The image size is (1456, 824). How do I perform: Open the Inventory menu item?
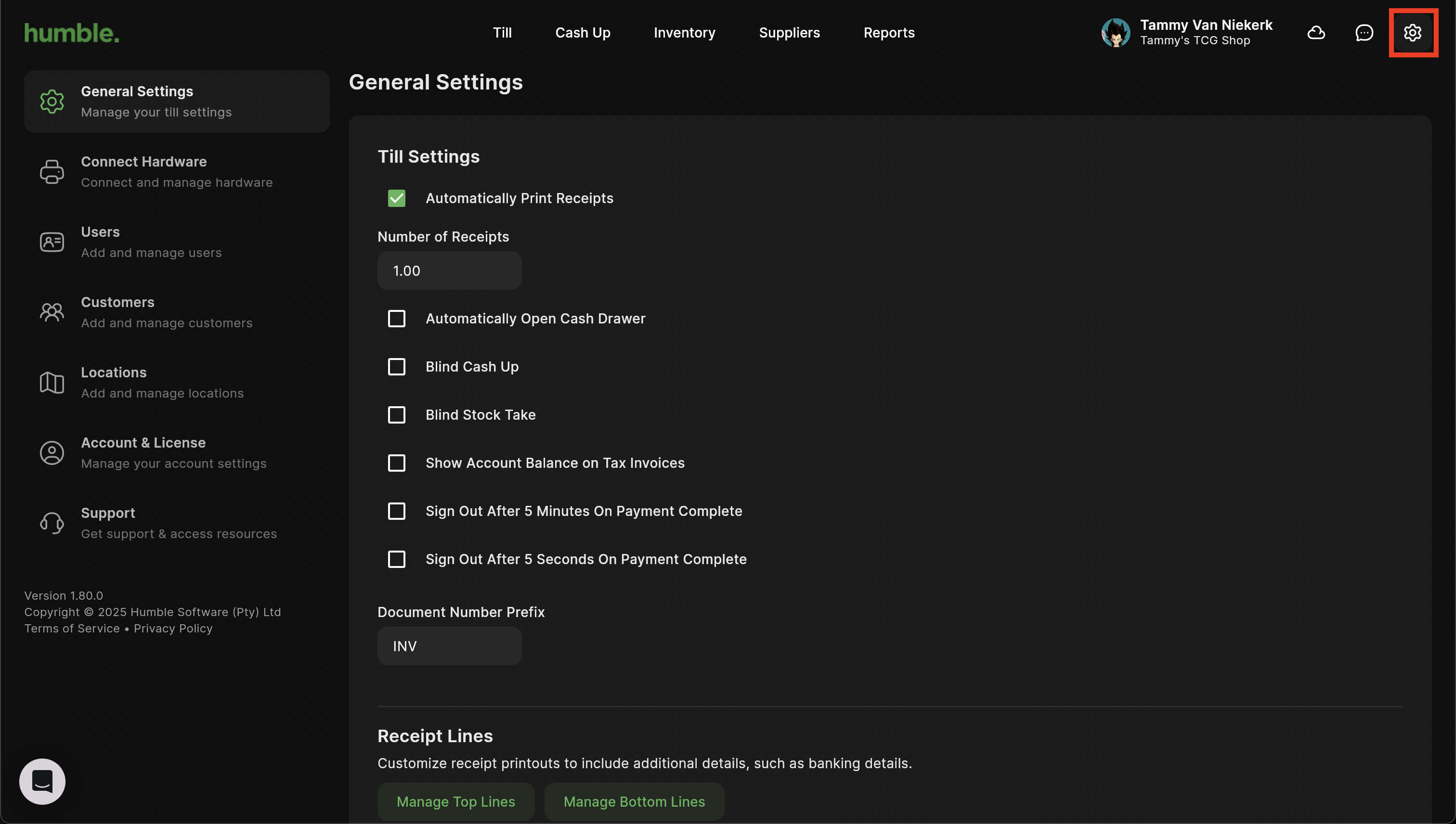pyautogui.click(x=684, y=33)
